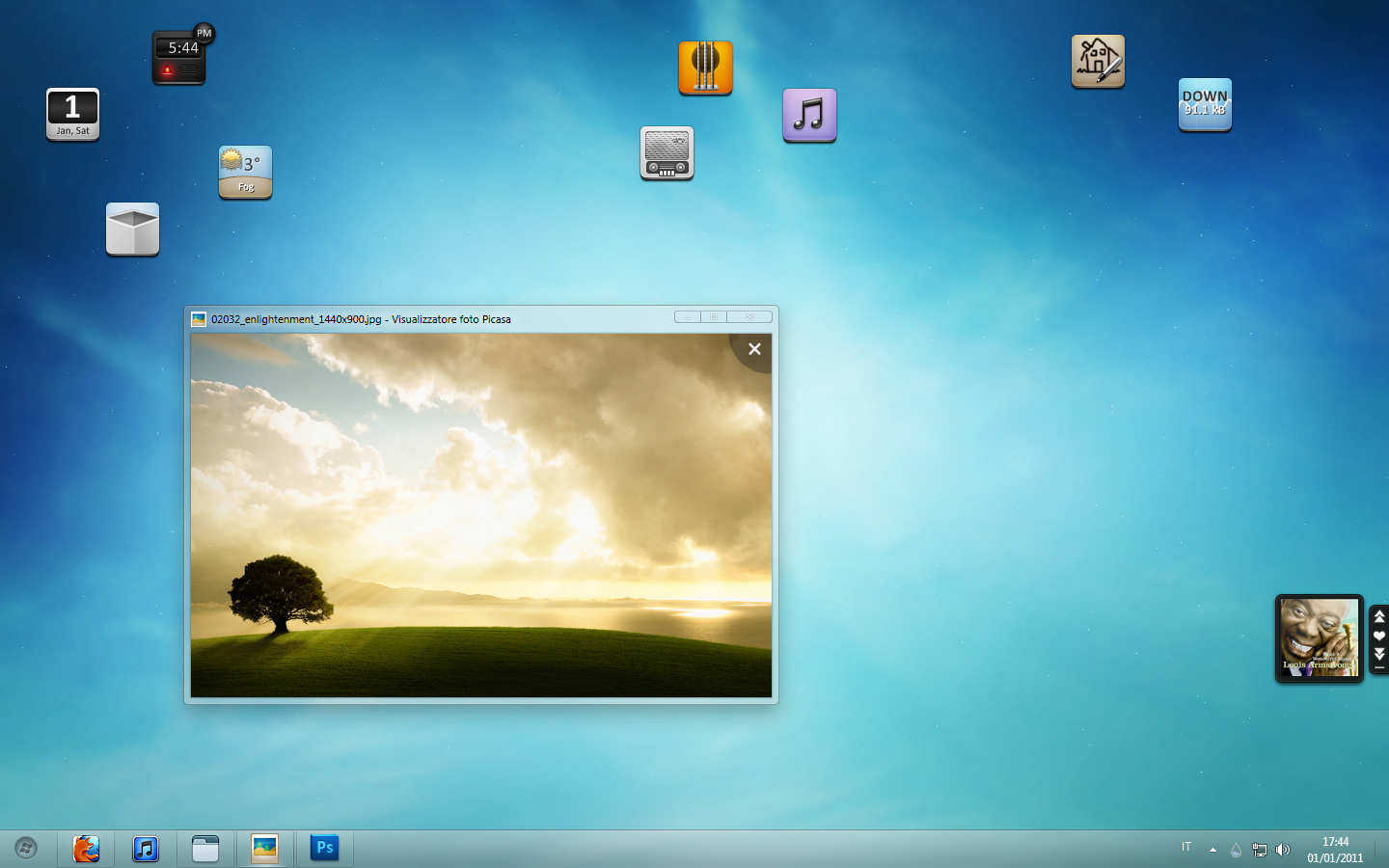Open the house sketch pencil icon

[1098, 61]
